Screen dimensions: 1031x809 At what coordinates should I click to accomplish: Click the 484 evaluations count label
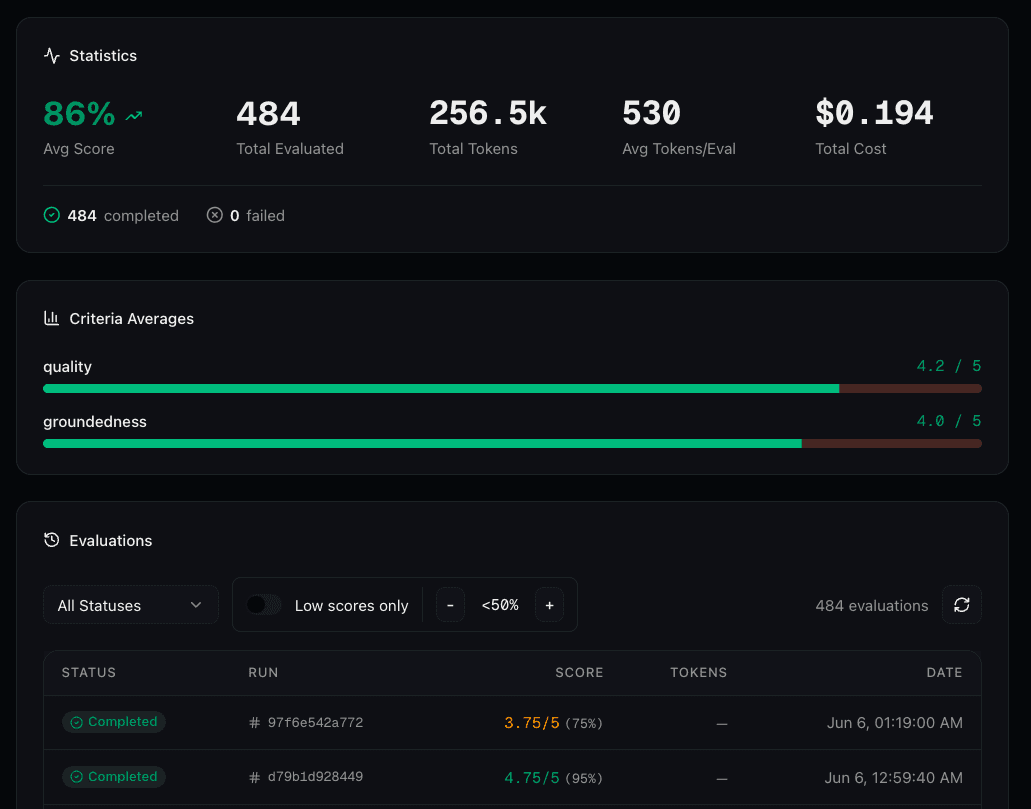tap(872, 606)
